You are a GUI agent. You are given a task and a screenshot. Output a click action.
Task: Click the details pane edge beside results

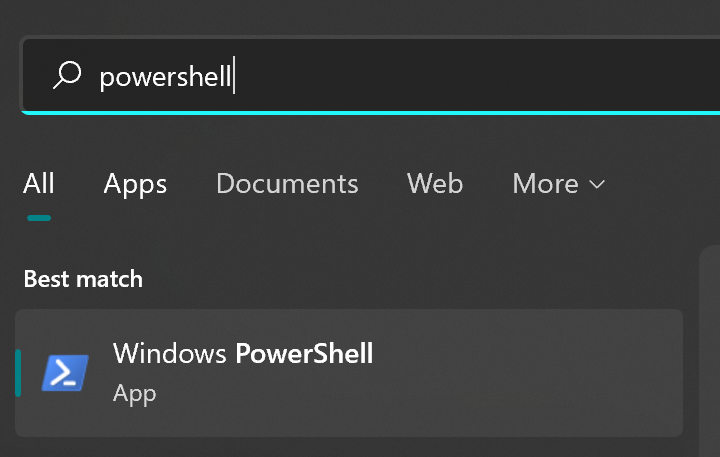point(709,351)
